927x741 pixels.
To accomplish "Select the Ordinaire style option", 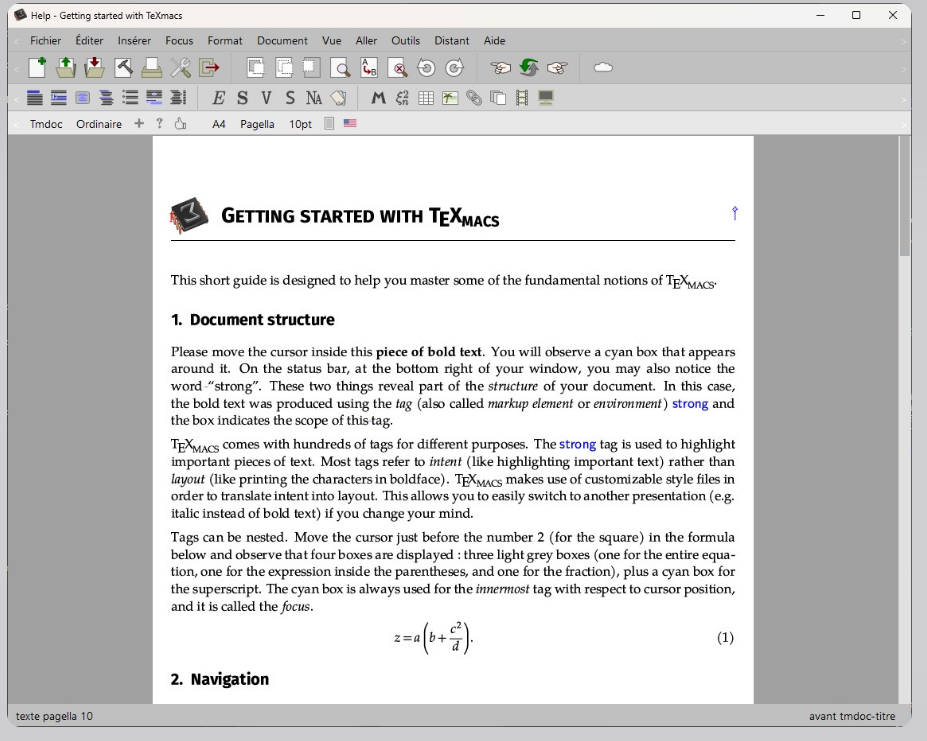I will pos(98,123).
